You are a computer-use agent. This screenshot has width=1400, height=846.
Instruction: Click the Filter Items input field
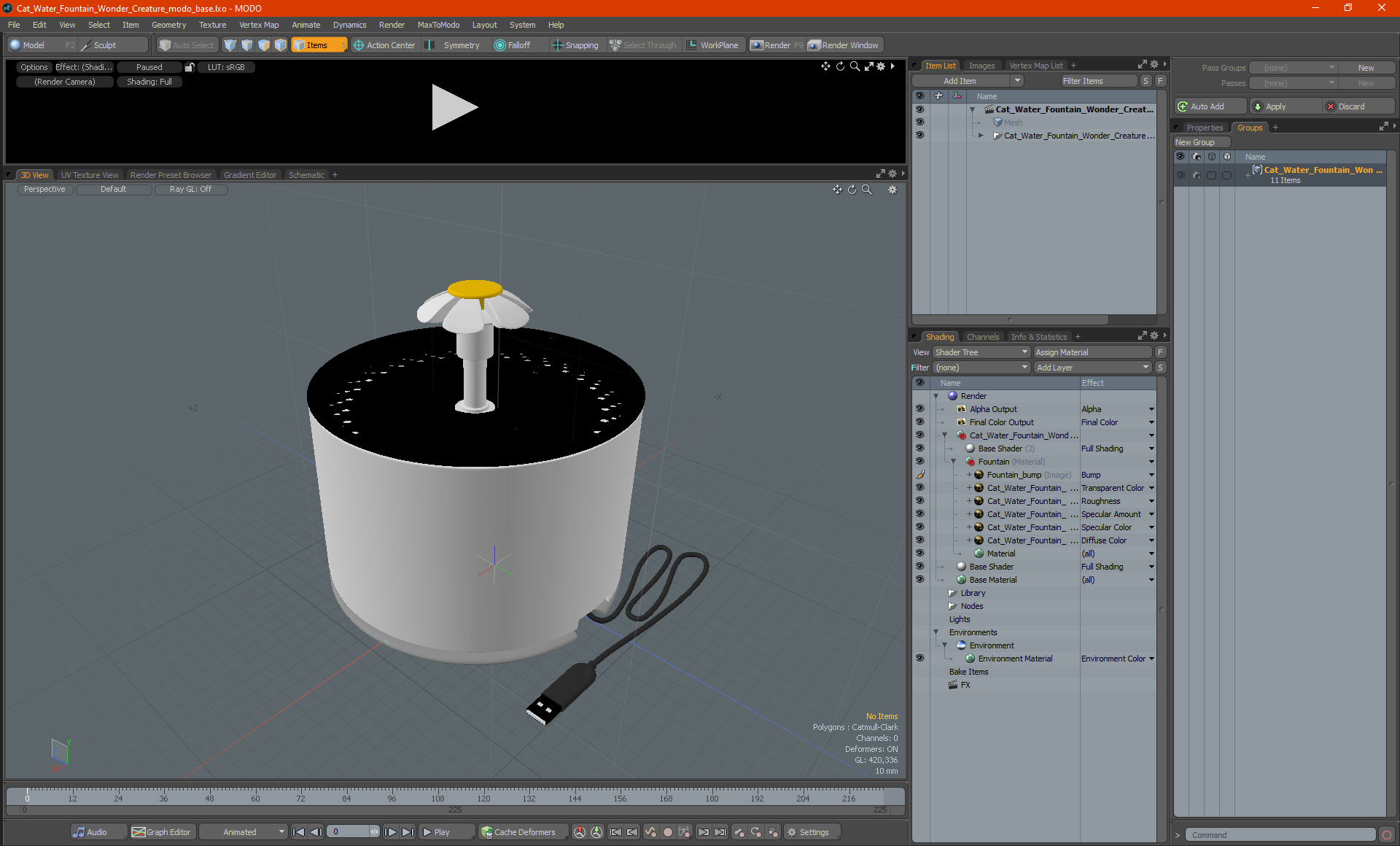click(x=1098, y=81)
